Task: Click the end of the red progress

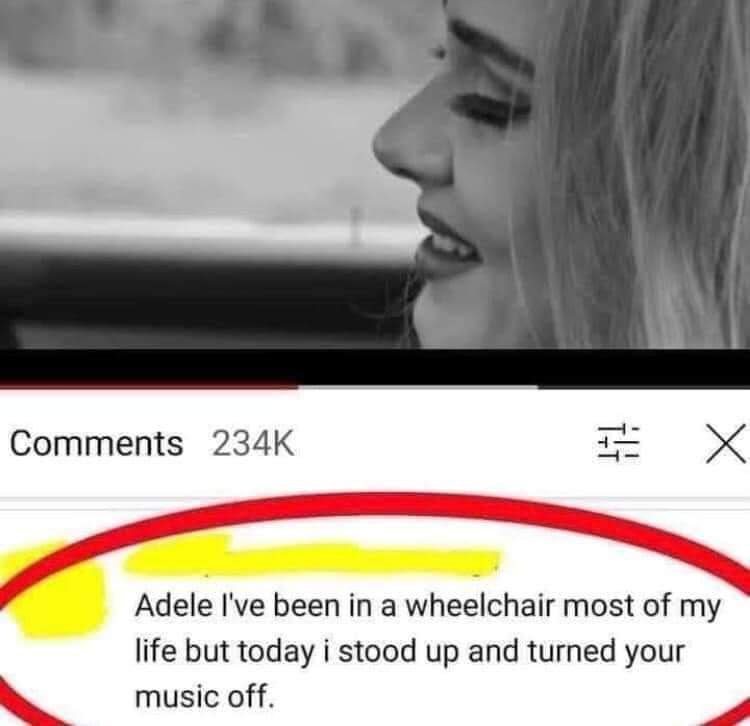Action: (297, 386)
